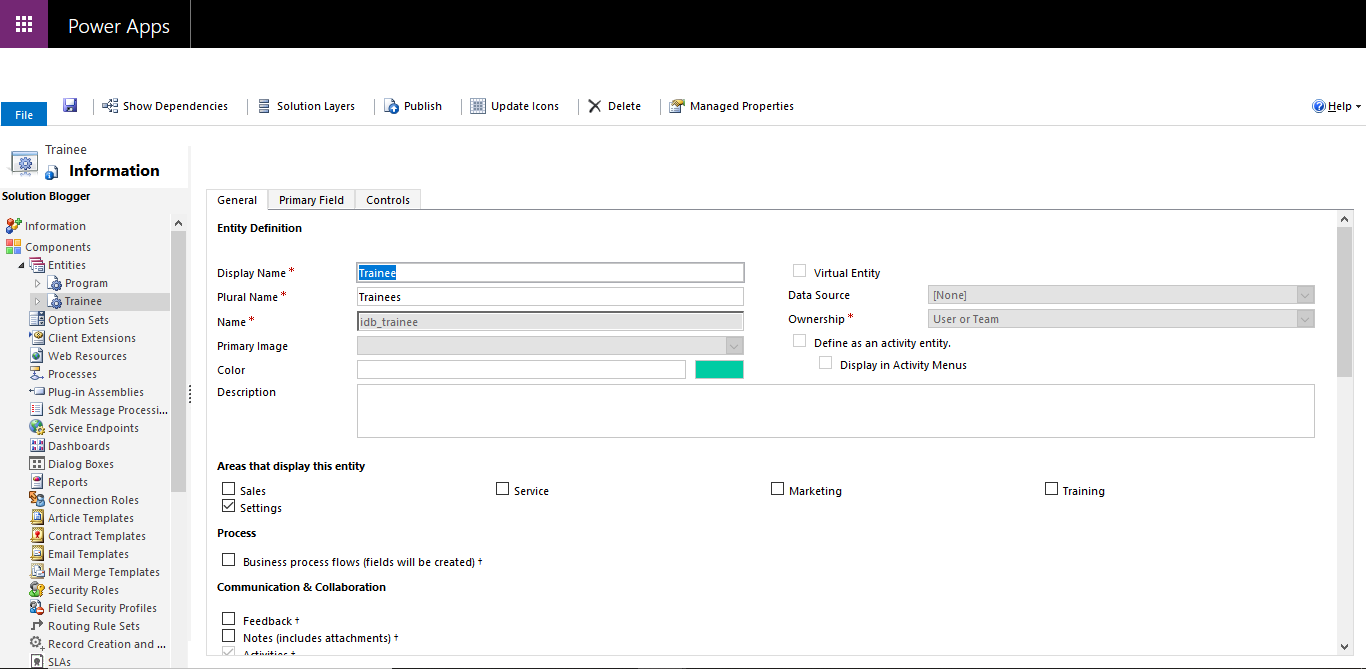This screenshot has width=1366, height=669.
Task: Click the Reports icon
Action: [x=37, y=482]
